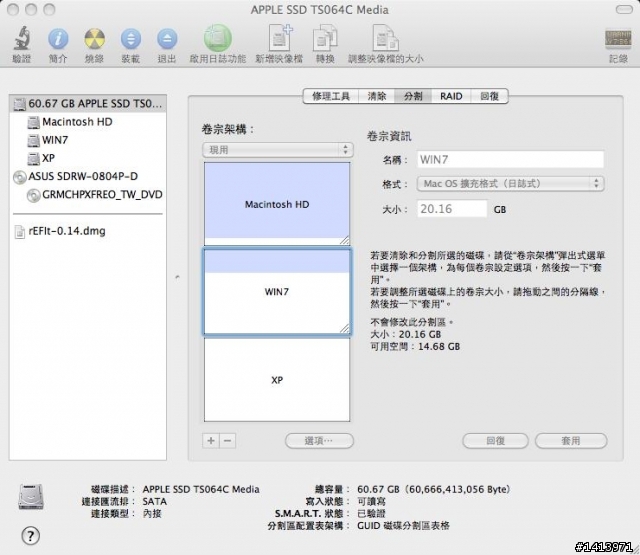Click GUID 磁碟分割區表格 partition scheme text
The width and height of the screenshot is (640, 555).
(x=403, y=526)
